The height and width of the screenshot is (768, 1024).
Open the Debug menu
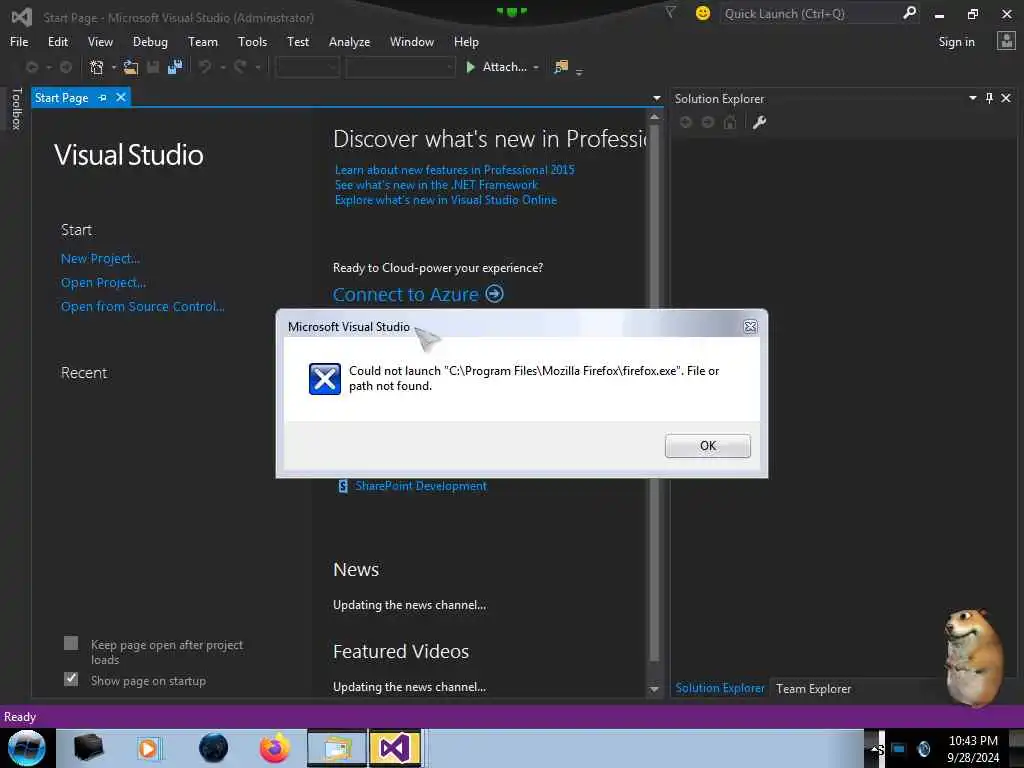[150, 42]
